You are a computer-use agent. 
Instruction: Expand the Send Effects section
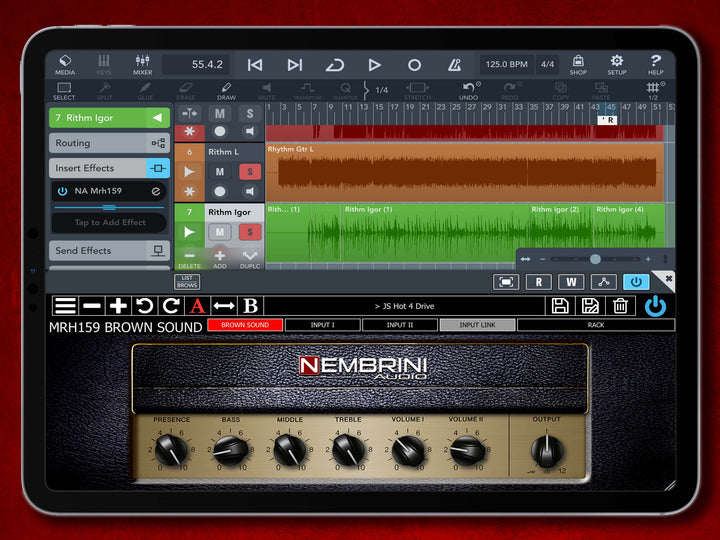(109, 250)
